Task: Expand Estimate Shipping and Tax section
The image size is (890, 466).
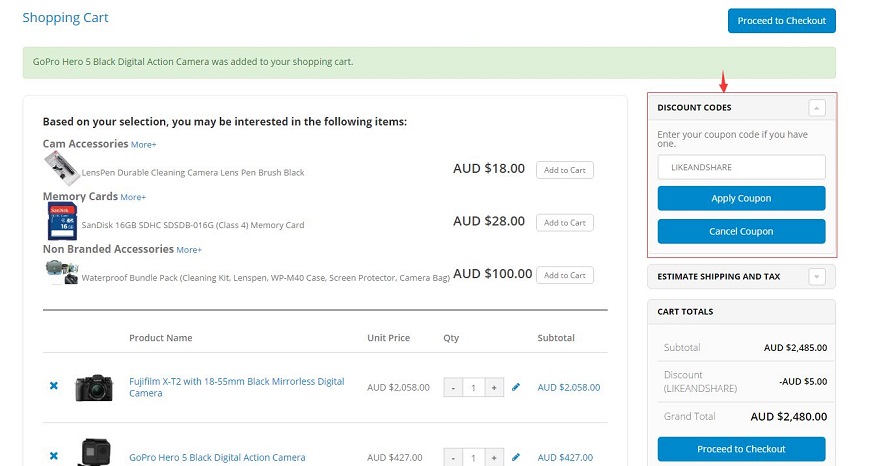Action: pyautogui.click(x=817, y=277)
